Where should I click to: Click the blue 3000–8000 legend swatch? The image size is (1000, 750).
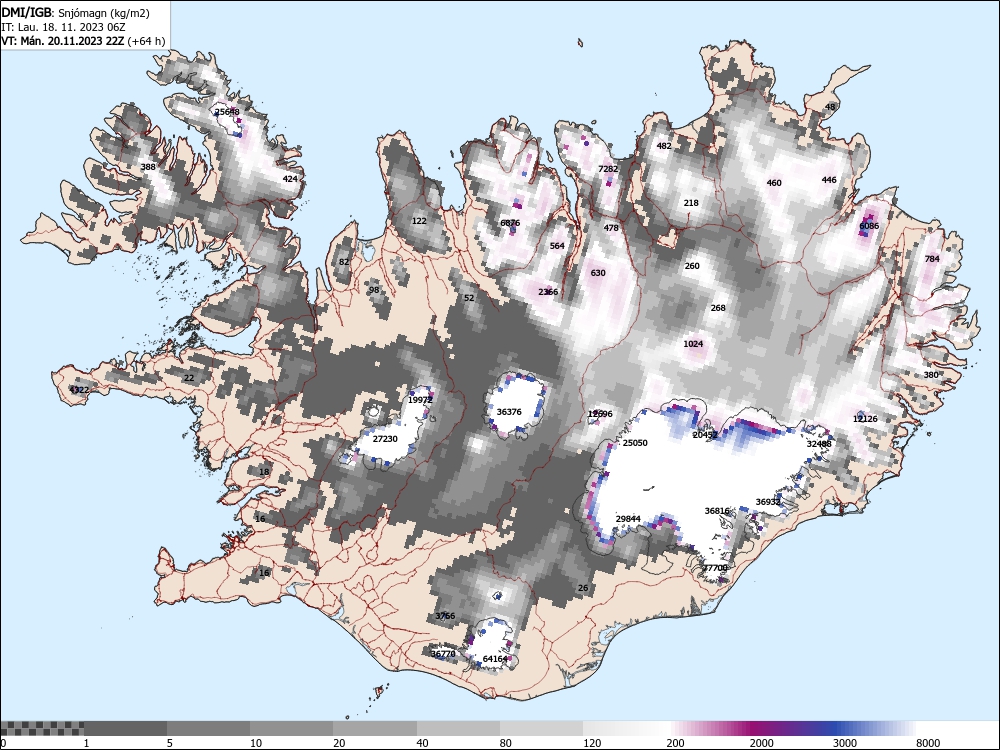pyautogui.click(x=874, y=728)
